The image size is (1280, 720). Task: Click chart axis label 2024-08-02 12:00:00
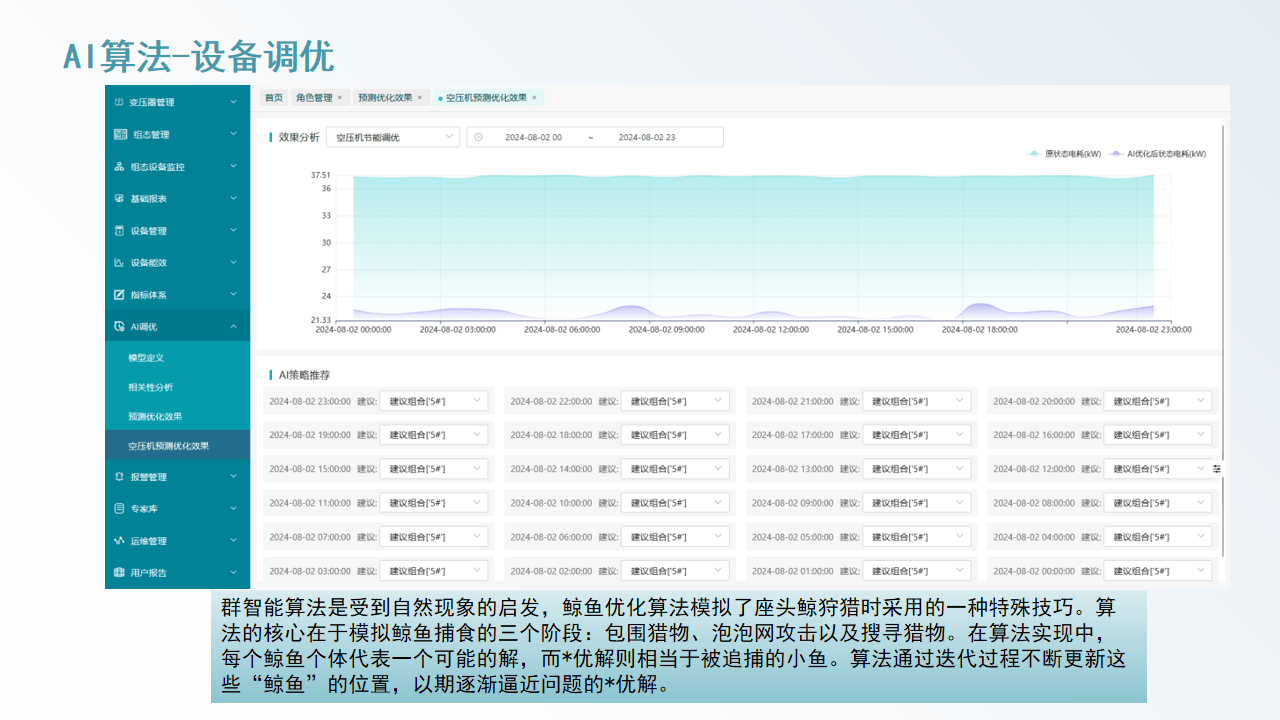point(771,329)
